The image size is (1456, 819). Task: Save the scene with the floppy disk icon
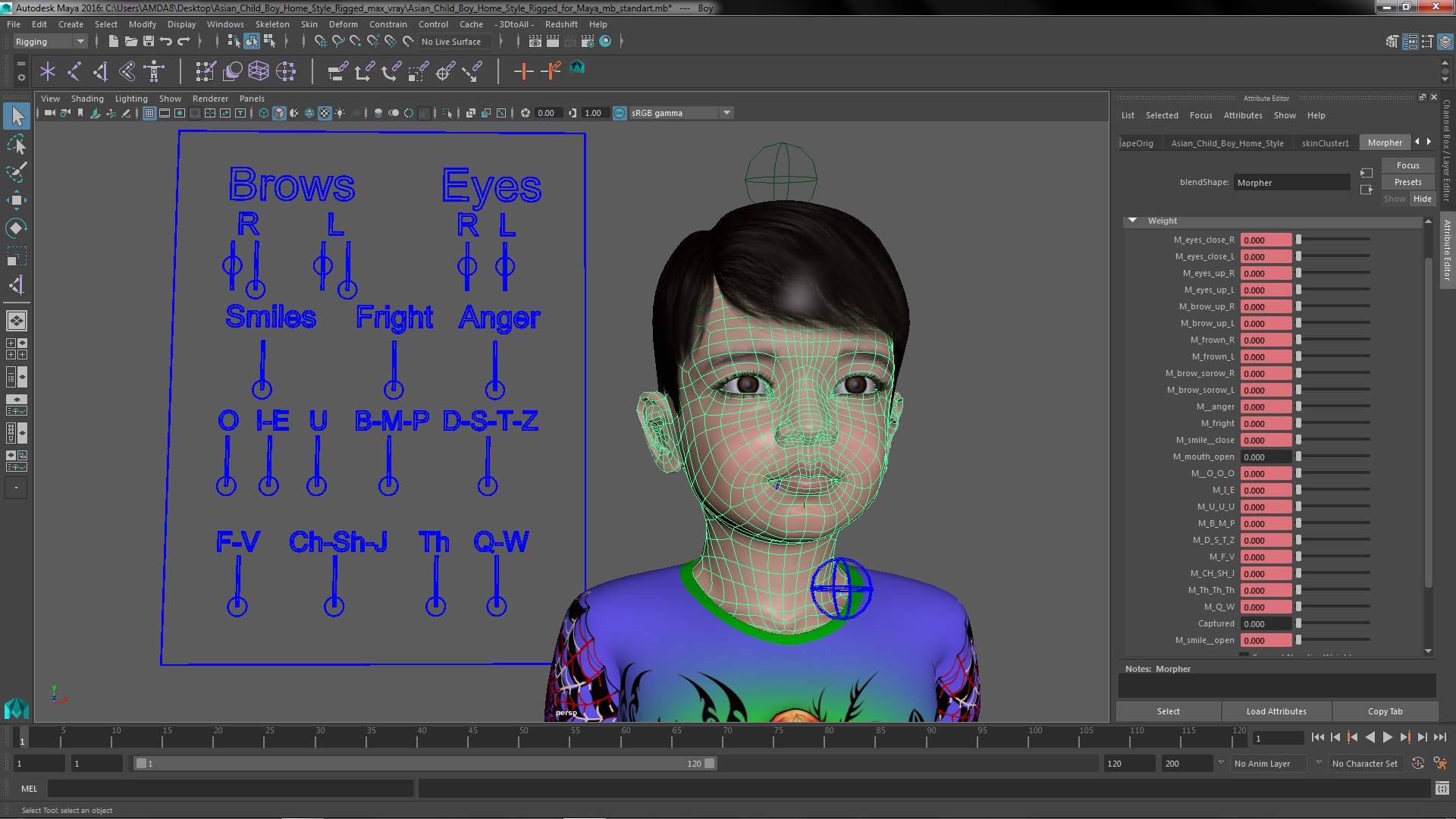point(149,41)
